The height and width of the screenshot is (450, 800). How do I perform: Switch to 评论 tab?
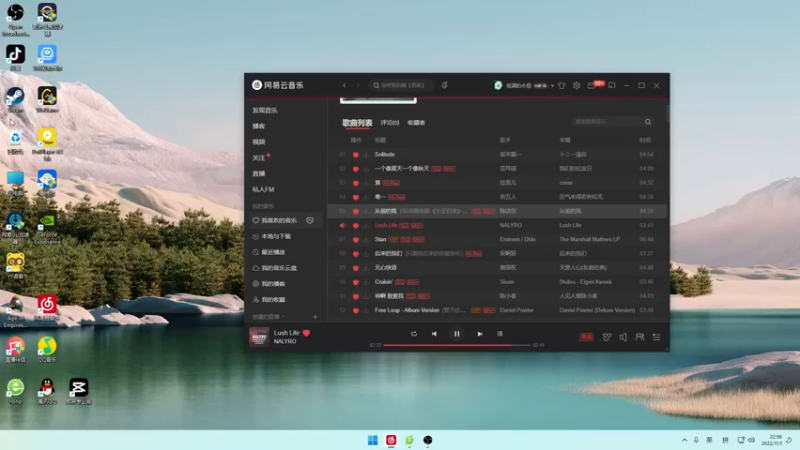point(390,122)
